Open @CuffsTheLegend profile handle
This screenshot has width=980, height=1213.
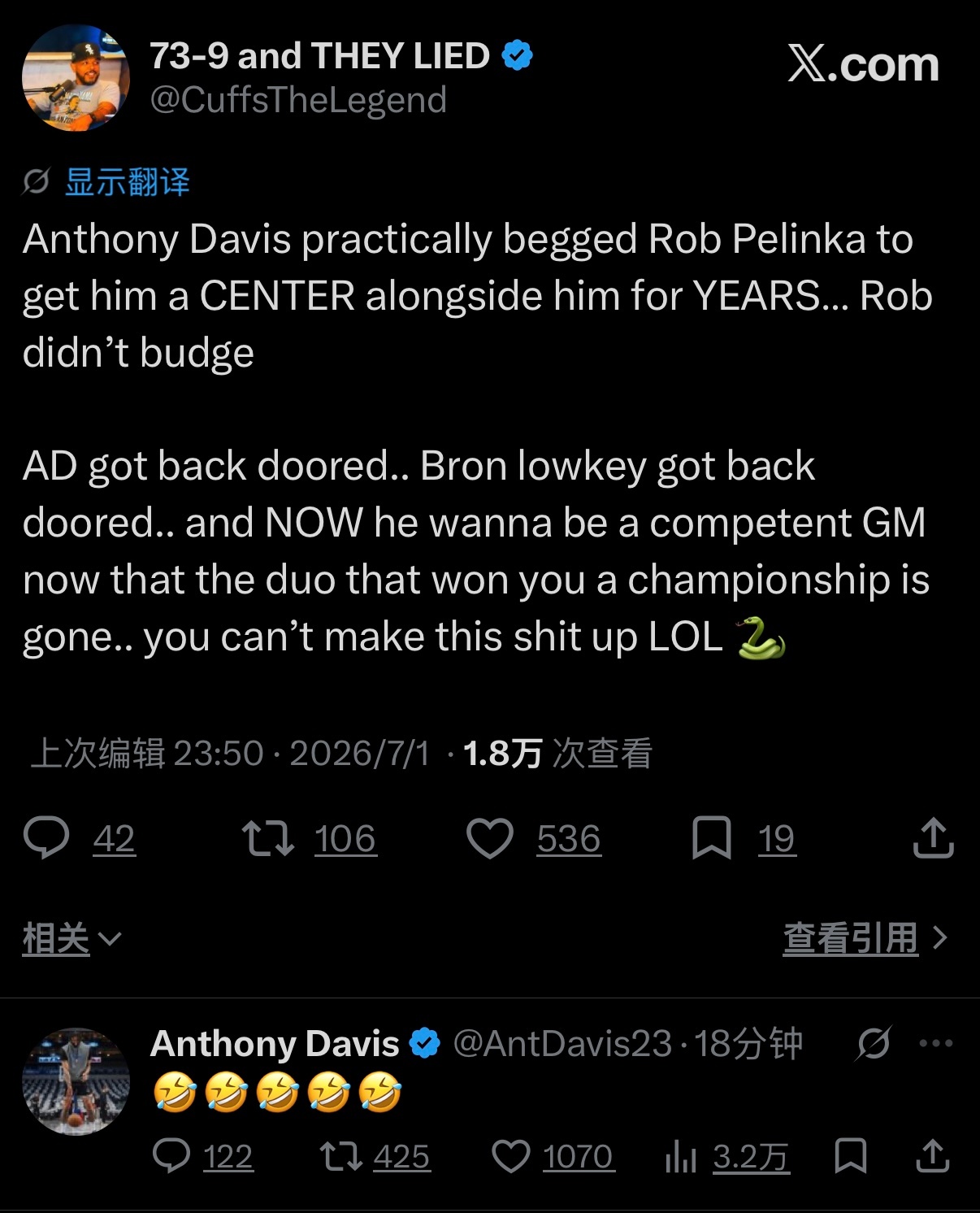pos(298,100)
